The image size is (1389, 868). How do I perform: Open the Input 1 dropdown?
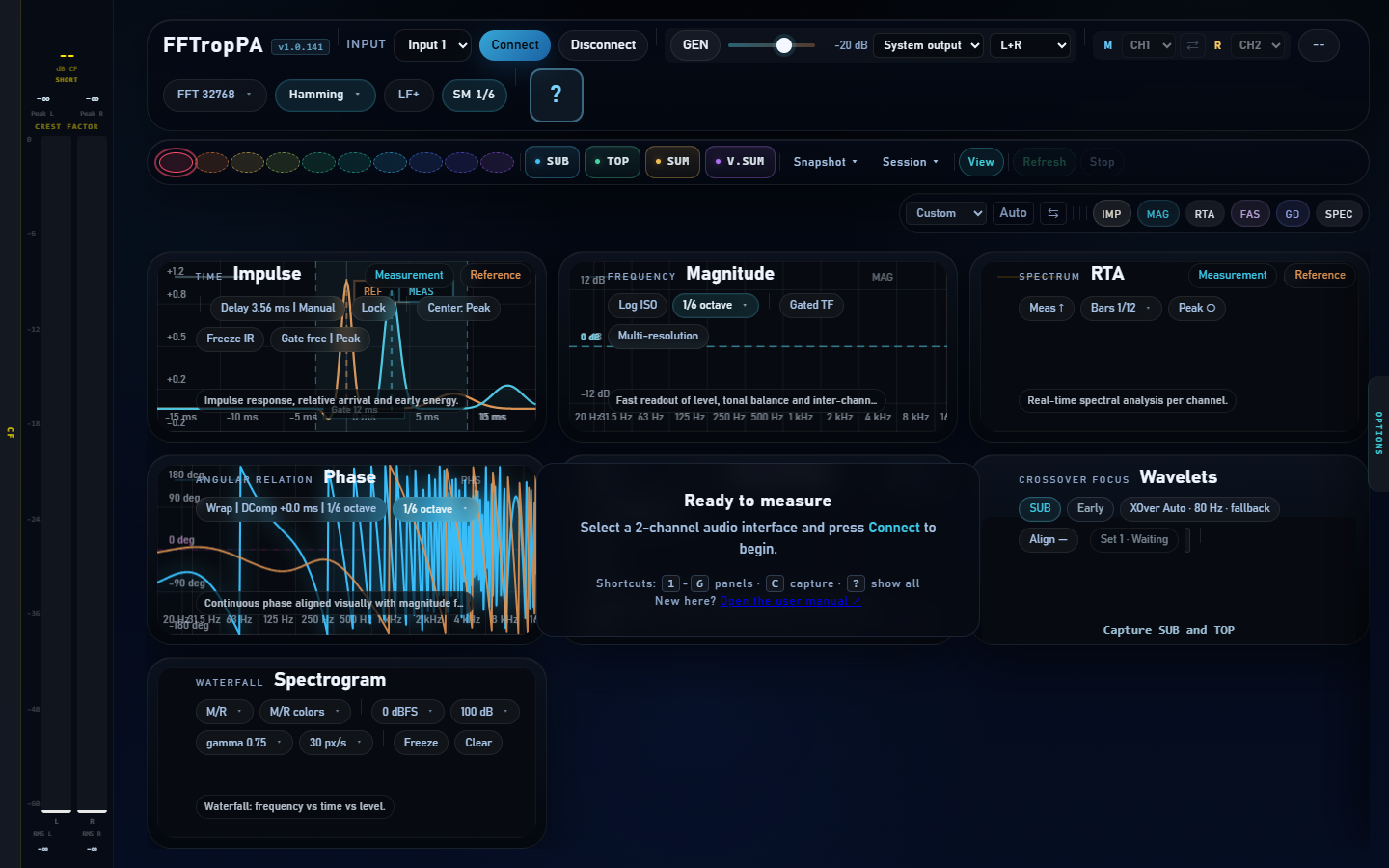432,45
